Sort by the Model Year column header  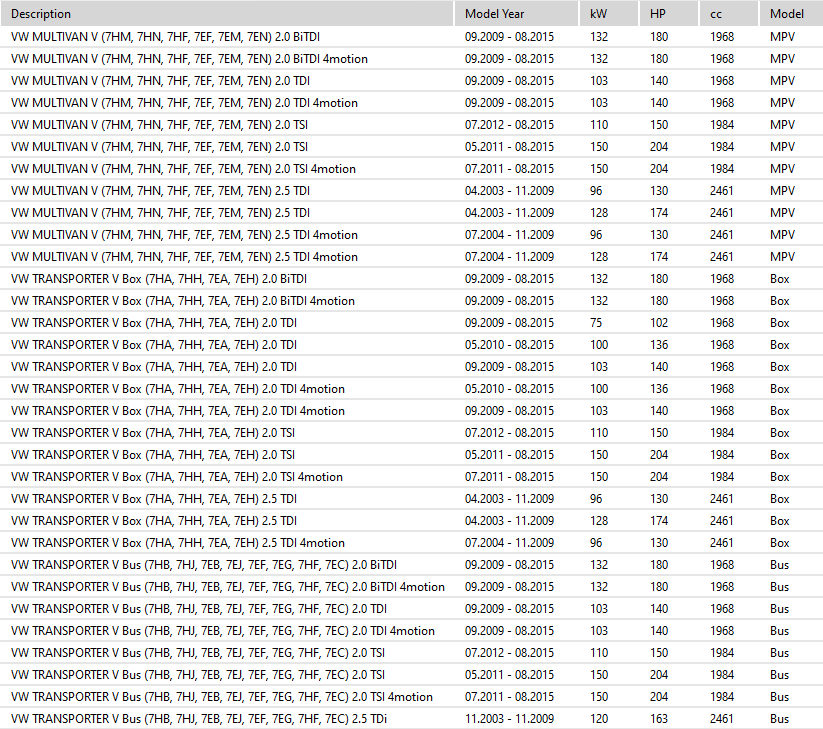point(516,14)
